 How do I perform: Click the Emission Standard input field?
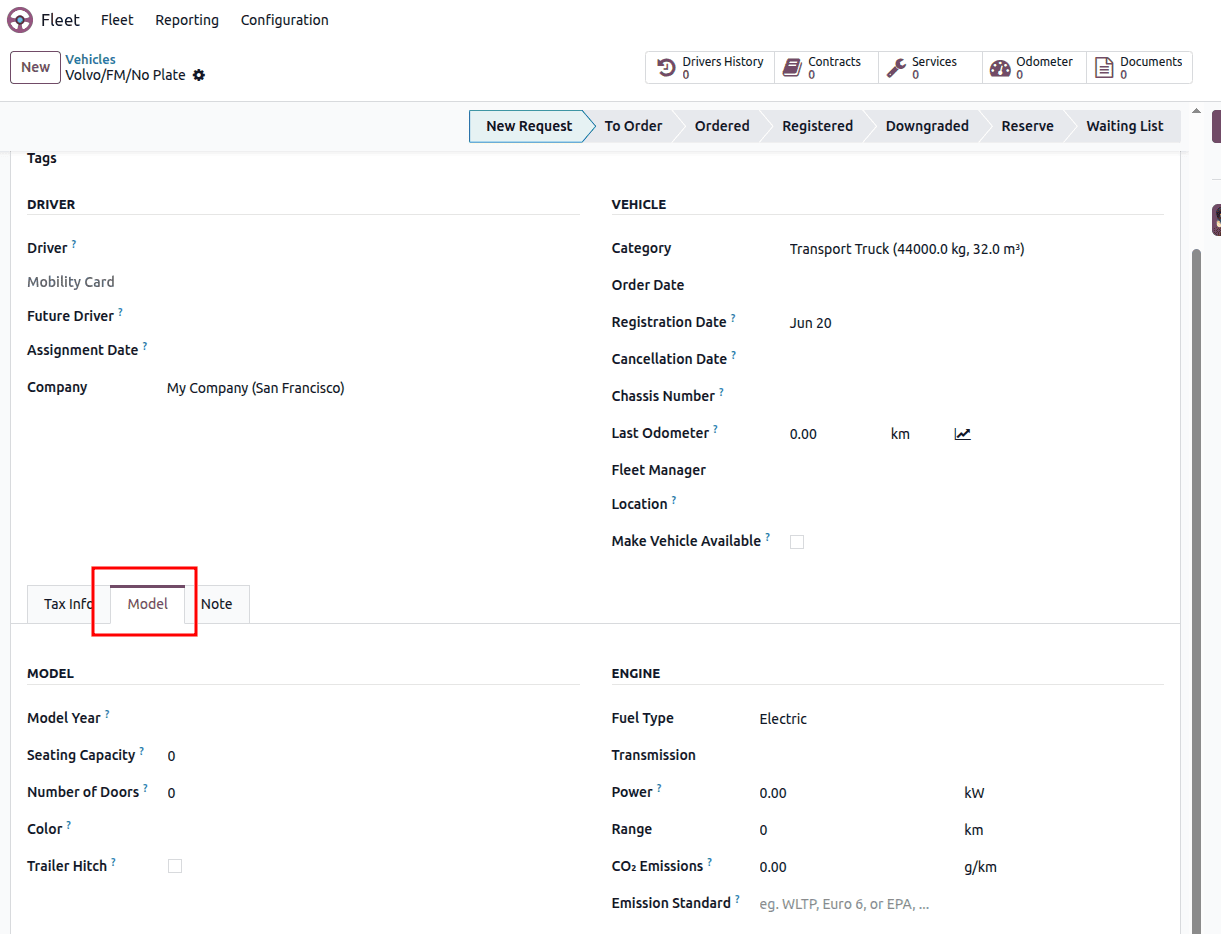click(x=961, y=904)
